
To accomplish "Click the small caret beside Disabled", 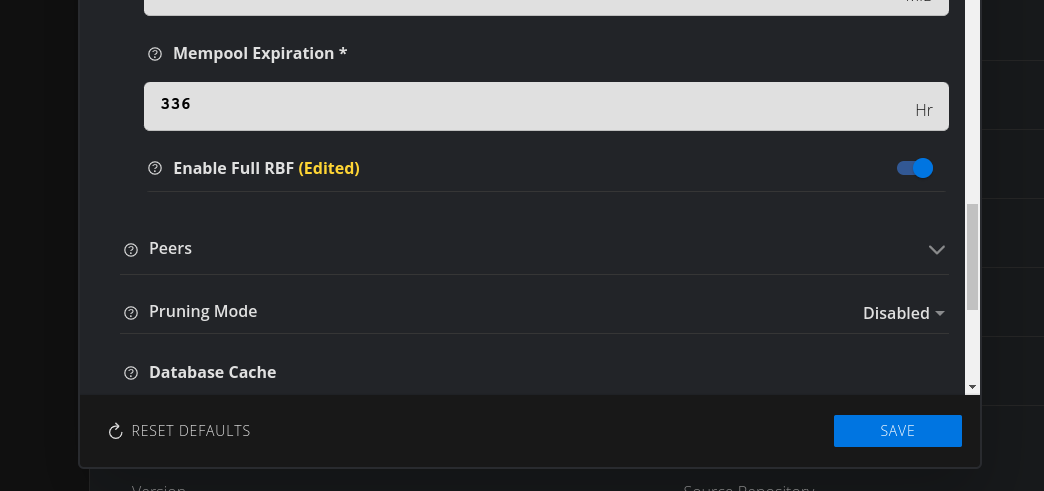I will pos(940,314).
